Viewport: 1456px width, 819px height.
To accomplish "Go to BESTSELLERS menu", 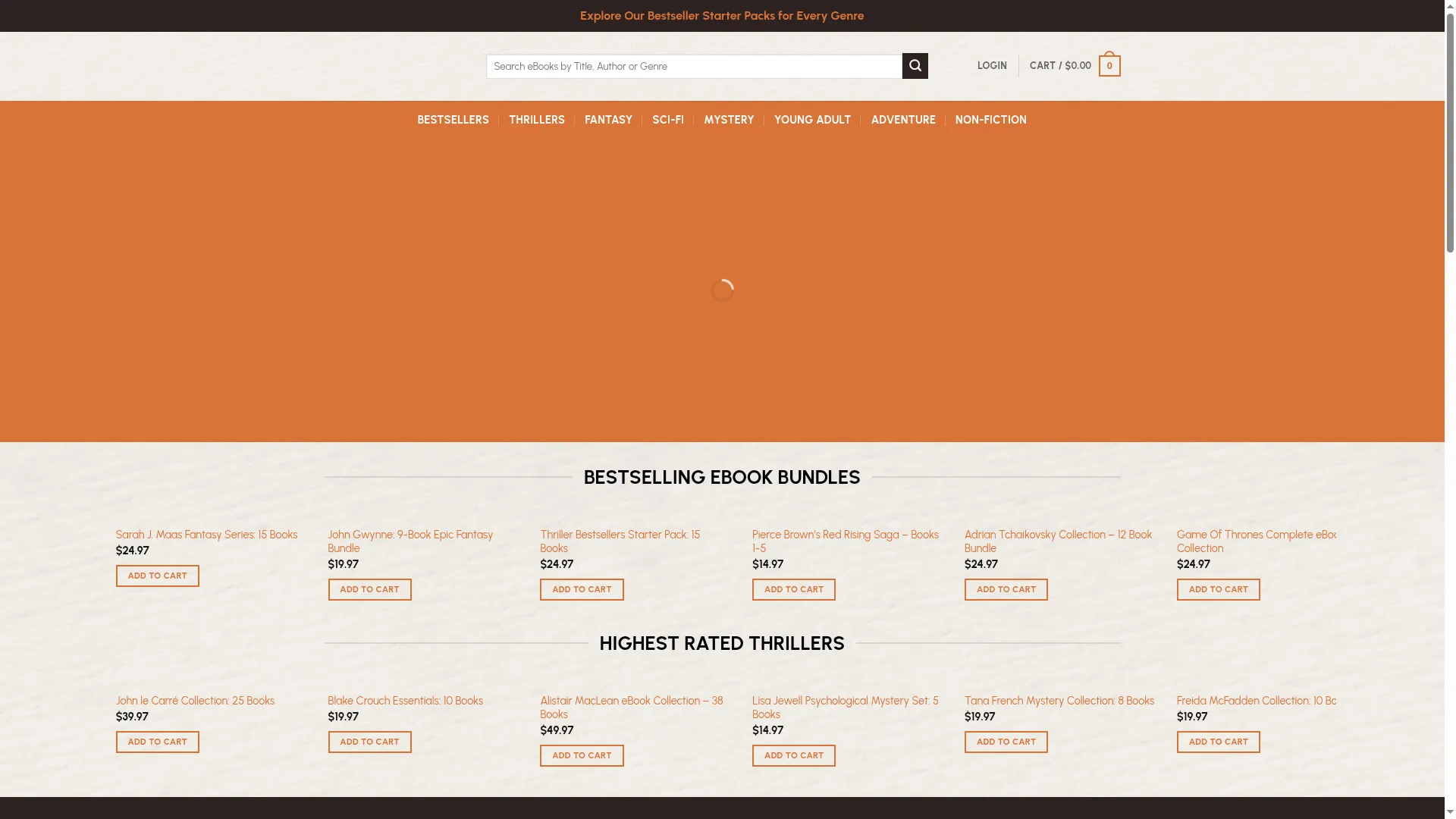I will 453,120.
